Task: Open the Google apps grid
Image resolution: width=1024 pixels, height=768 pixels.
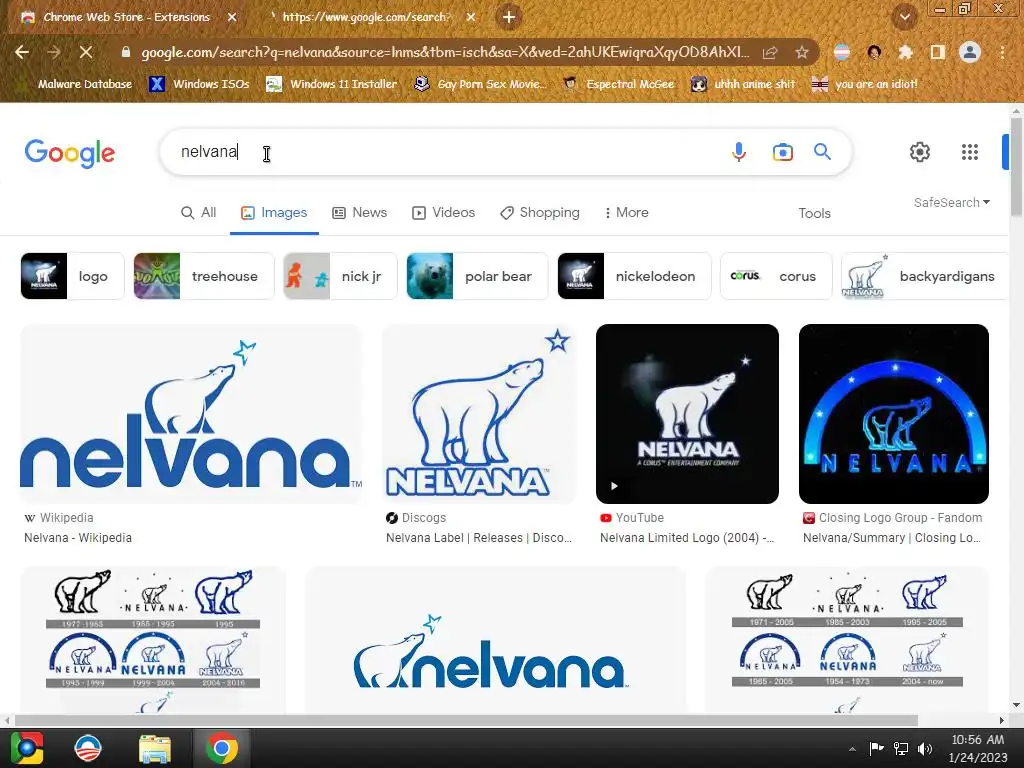Action: [x=970, y=152]
